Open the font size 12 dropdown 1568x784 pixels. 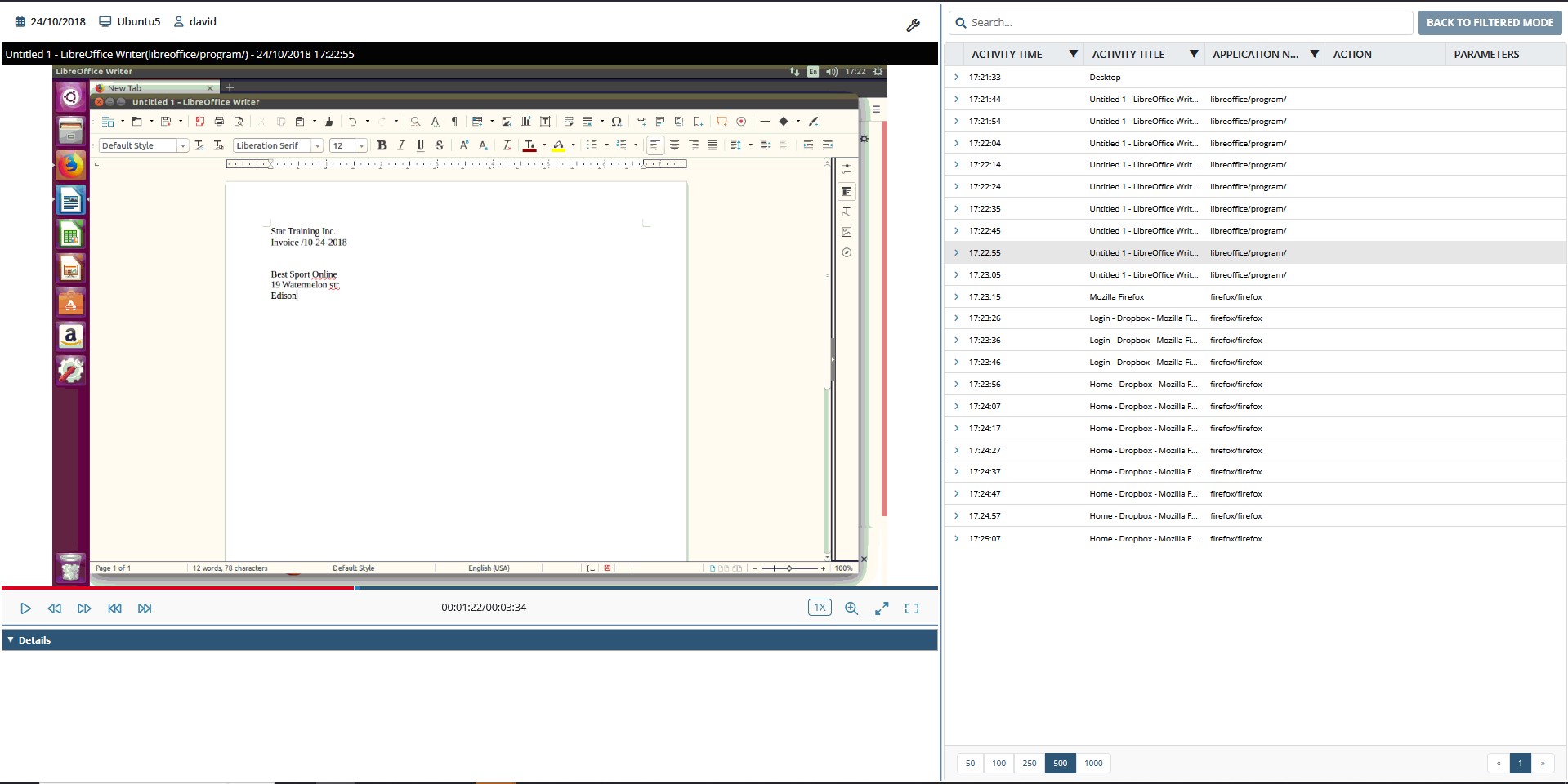click(x=361, y=145)
